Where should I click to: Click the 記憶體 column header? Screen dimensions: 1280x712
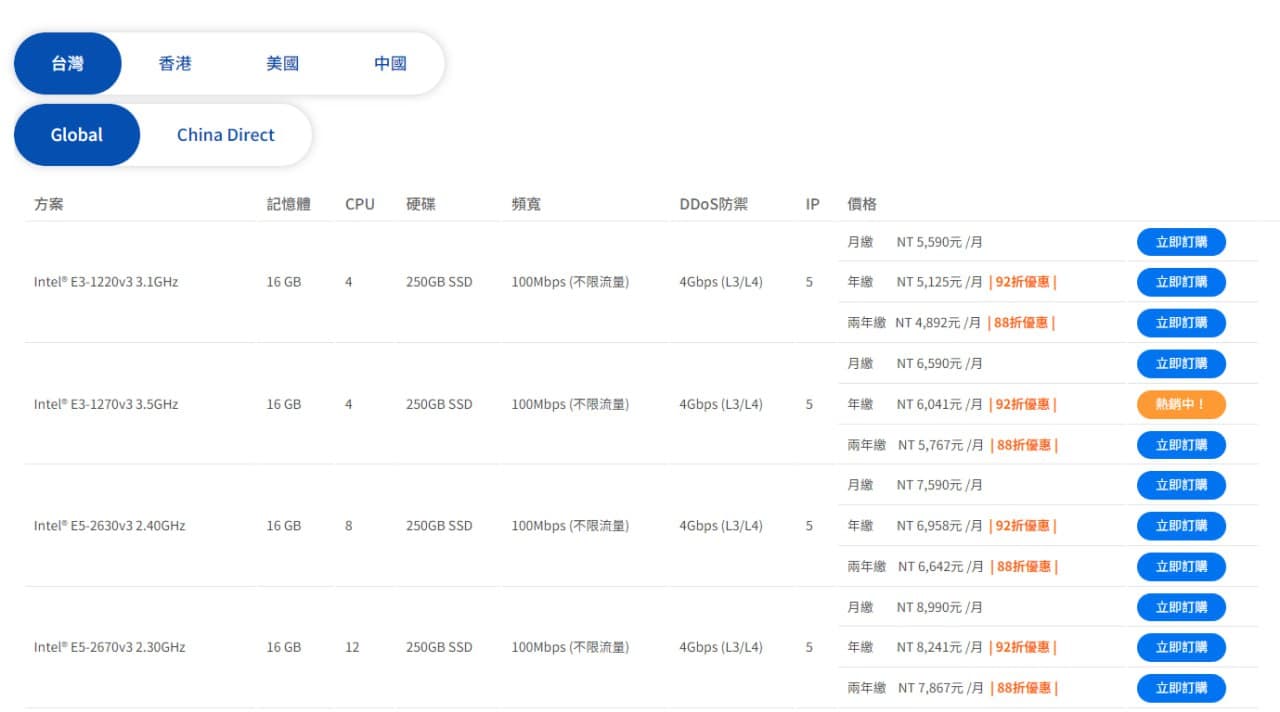click(x=289, y=204)
